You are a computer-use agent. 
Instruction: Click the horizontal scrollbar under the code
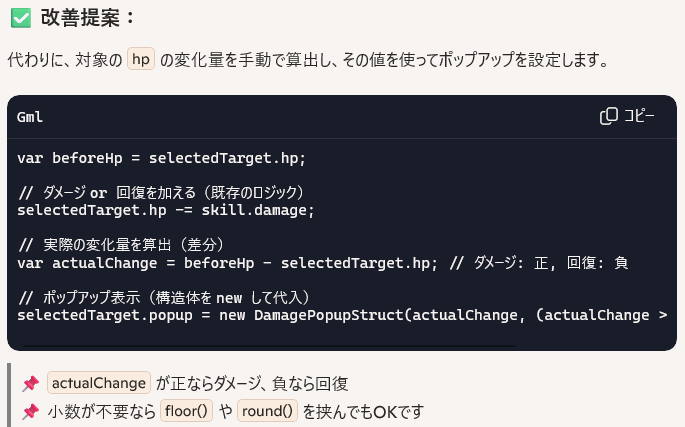[269, 346]
